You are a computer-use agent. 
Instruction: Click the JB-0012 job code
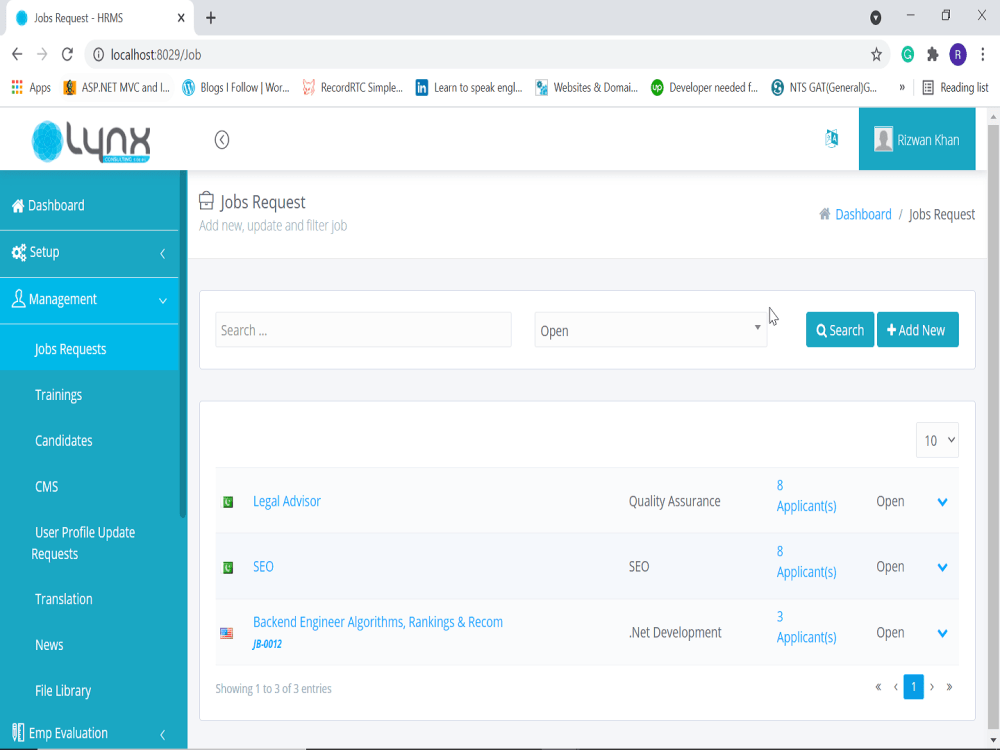click(267, 644)
